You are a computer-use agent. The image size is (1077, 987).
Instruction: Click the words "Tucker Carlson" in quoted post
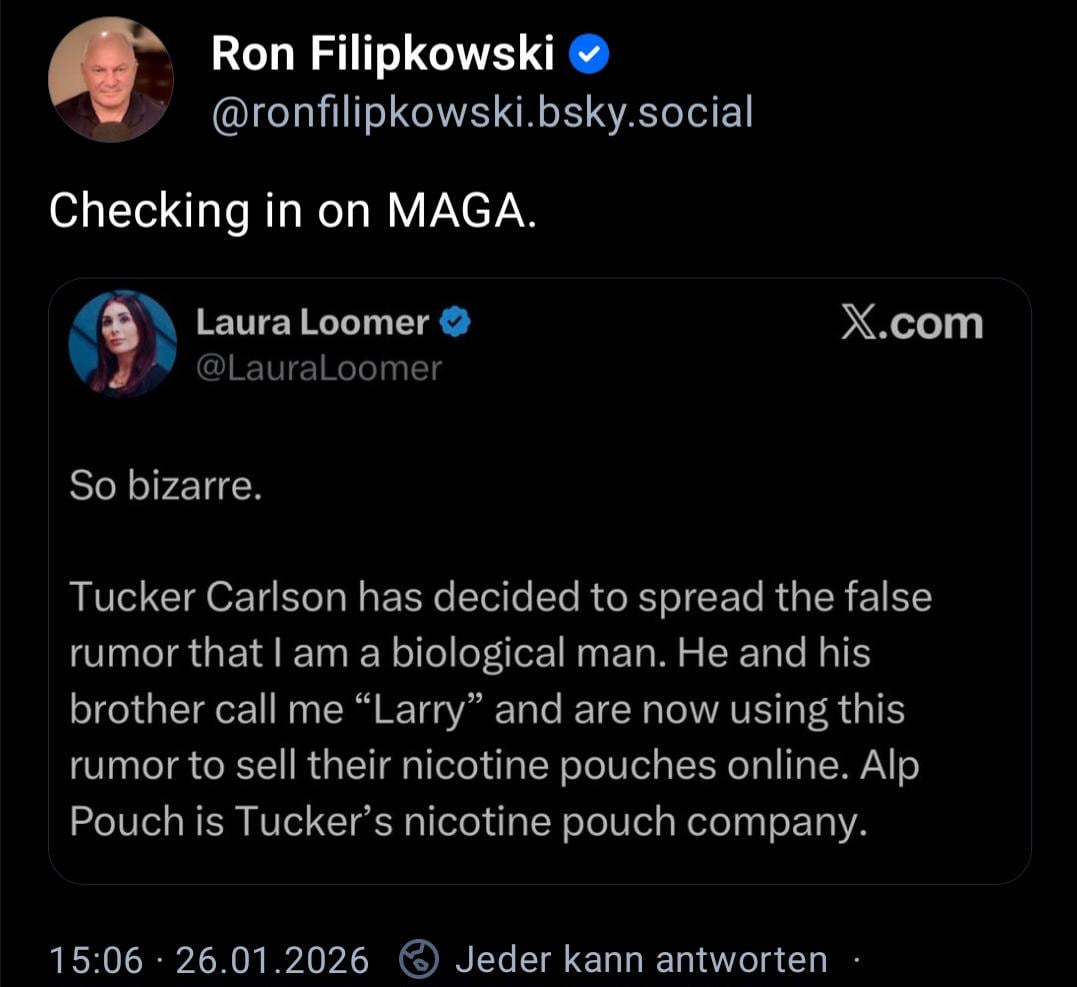pos(208,597)
